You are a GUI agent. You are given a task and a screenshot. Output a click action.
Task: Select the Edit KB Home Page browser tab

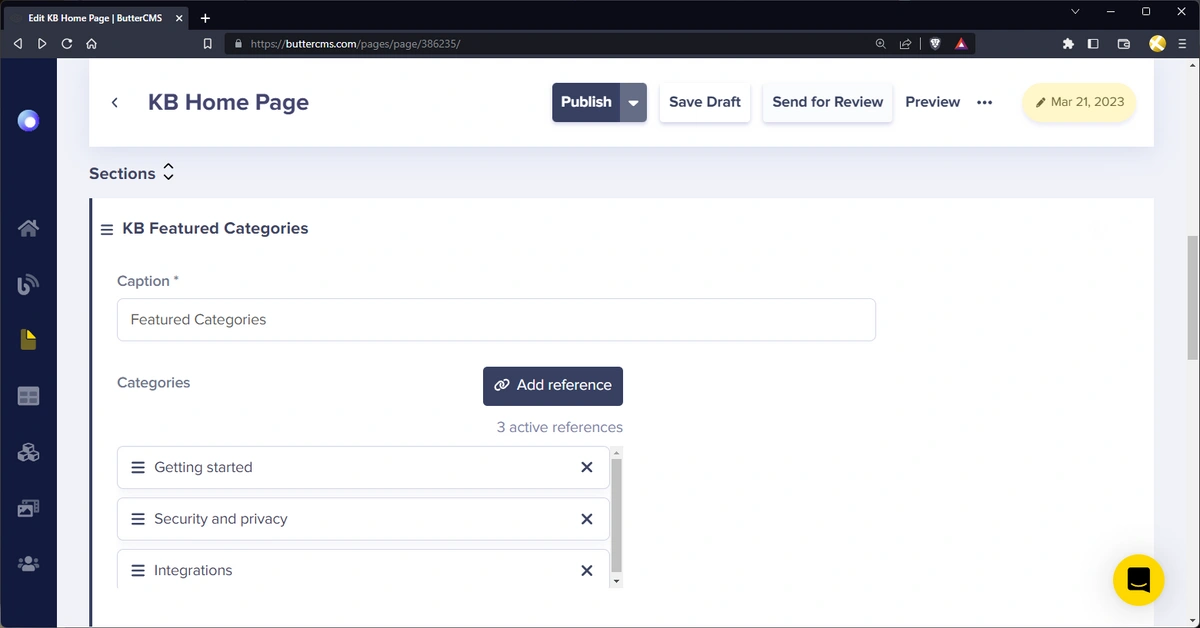(x=96, y=18)
